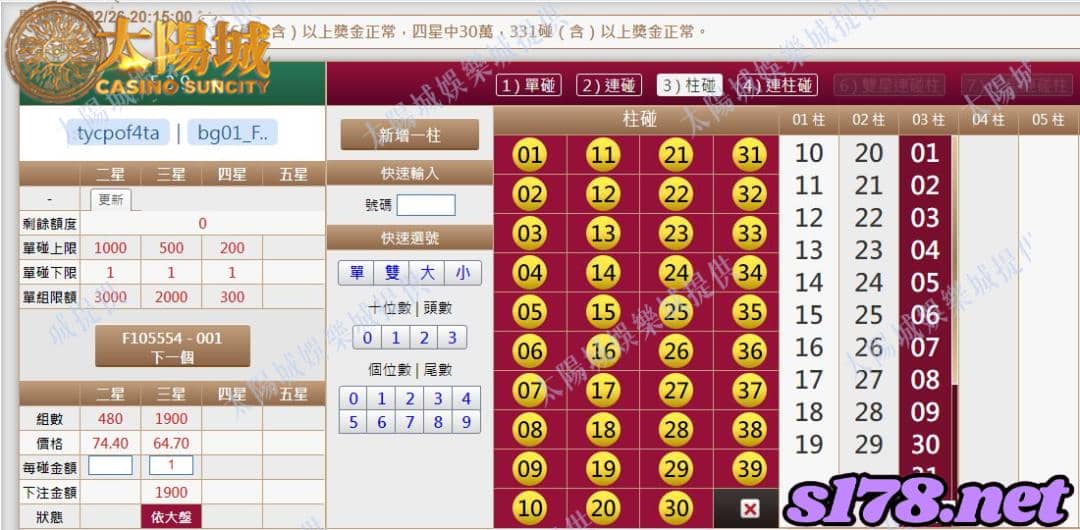Select the 04 柱 column header

pyautogui.click(x=988, y=120)
